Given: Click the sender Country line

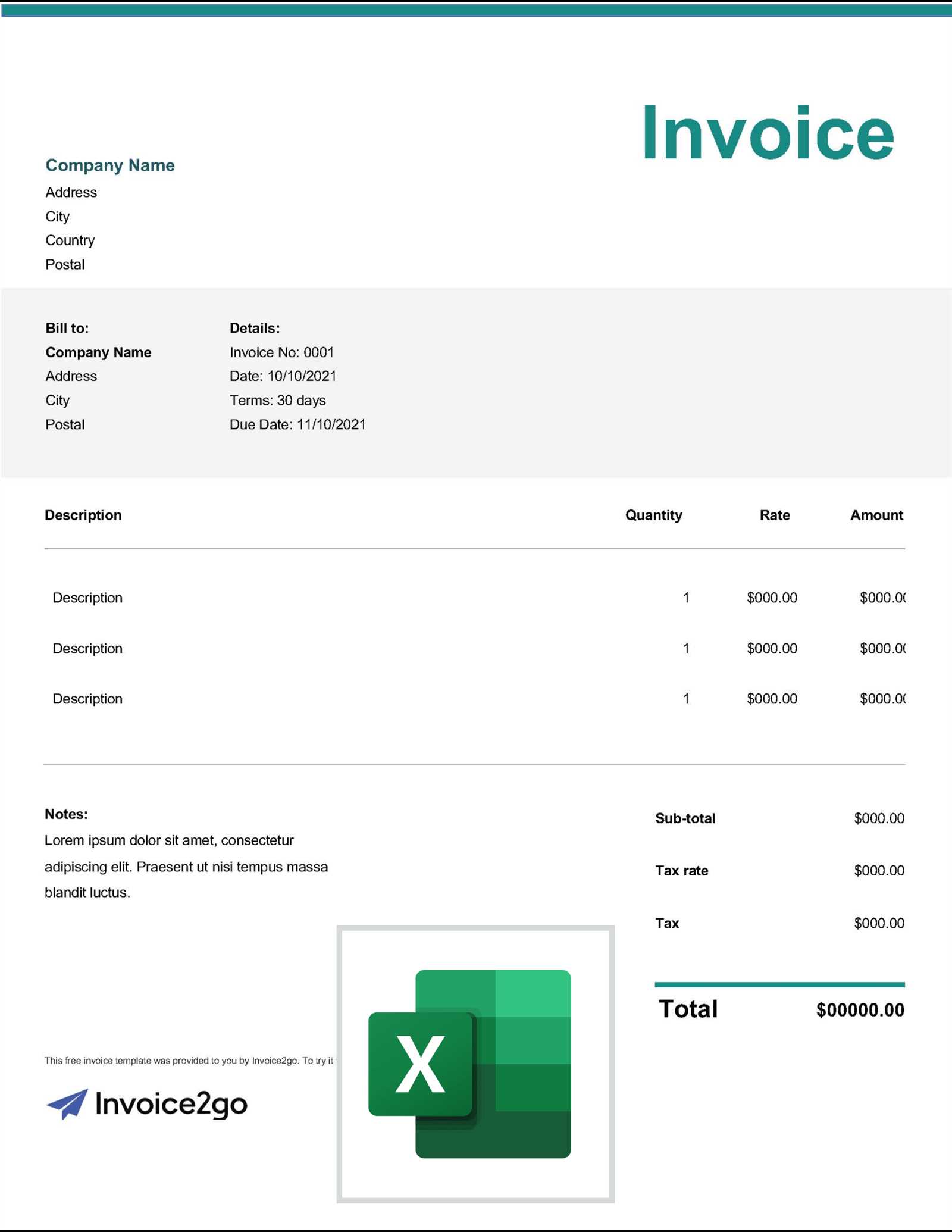Looking at the screenshot, I should 70,240.
